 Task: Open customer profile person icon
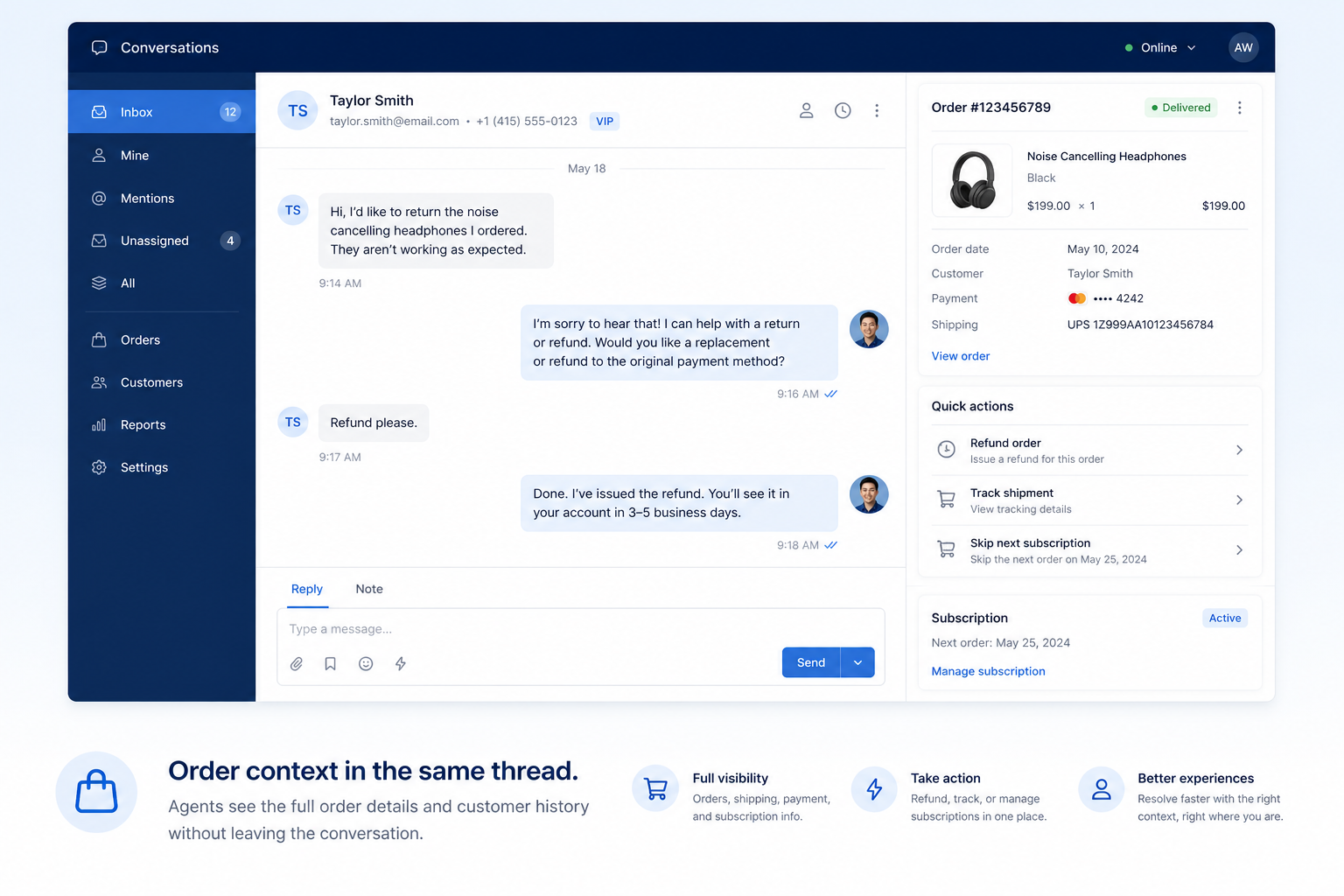[x=806, y=110]
